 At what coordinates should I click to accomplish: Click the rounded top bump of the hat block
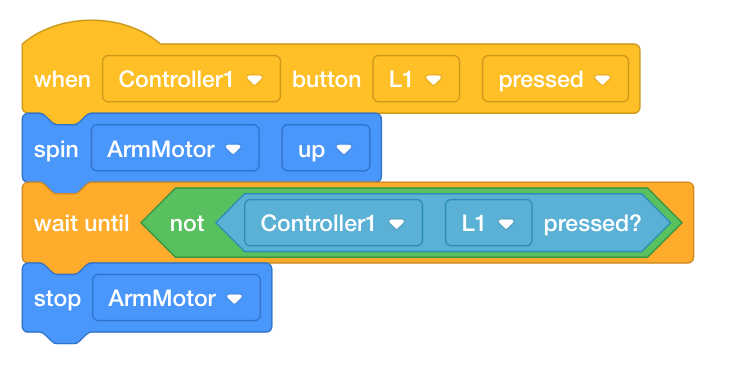(x=91, y=32)
